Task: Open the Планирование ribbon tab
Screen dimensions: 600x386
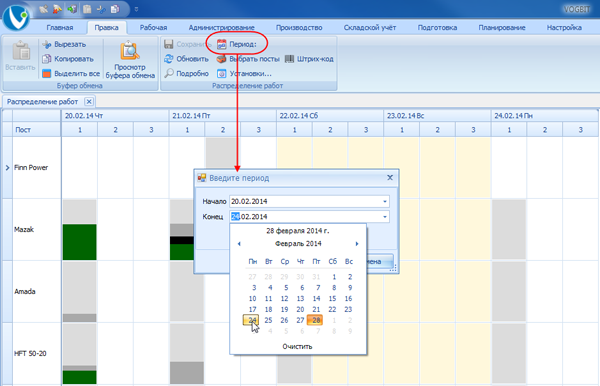Action: pyautogui.click(x=502, y=28)
